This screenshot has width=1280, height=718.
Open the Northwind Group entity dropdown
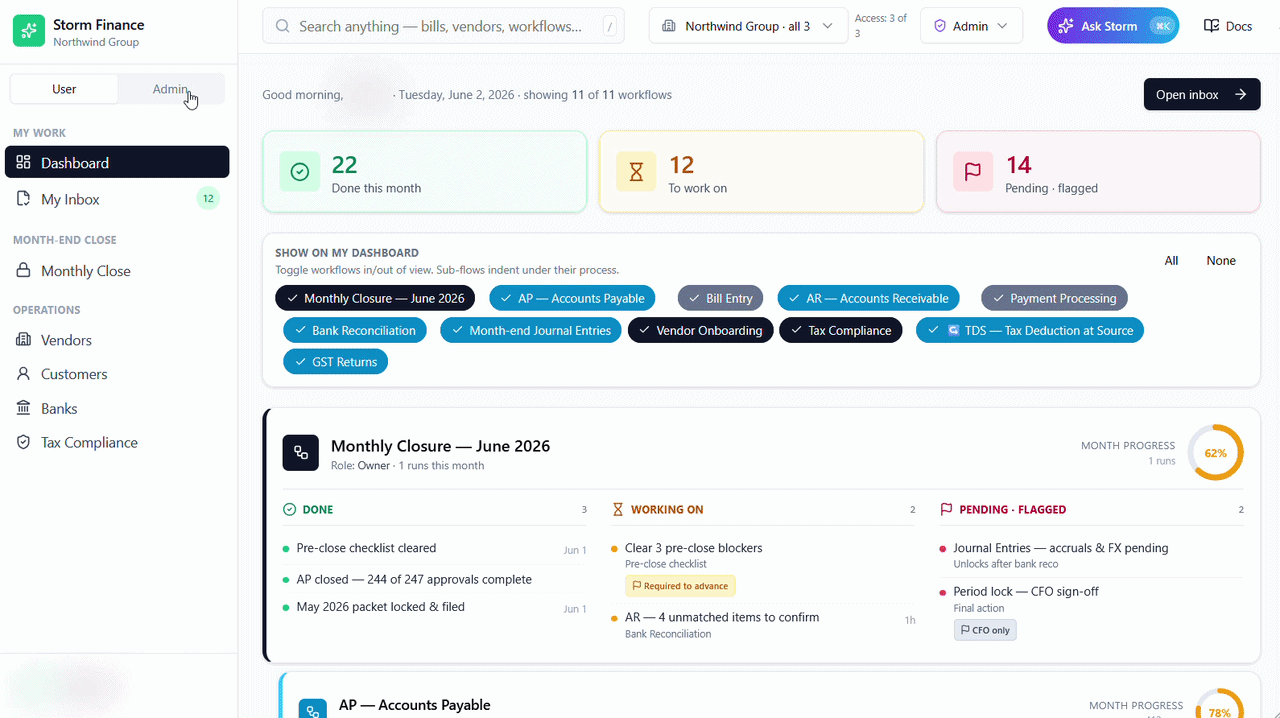[x=747, y=26]
